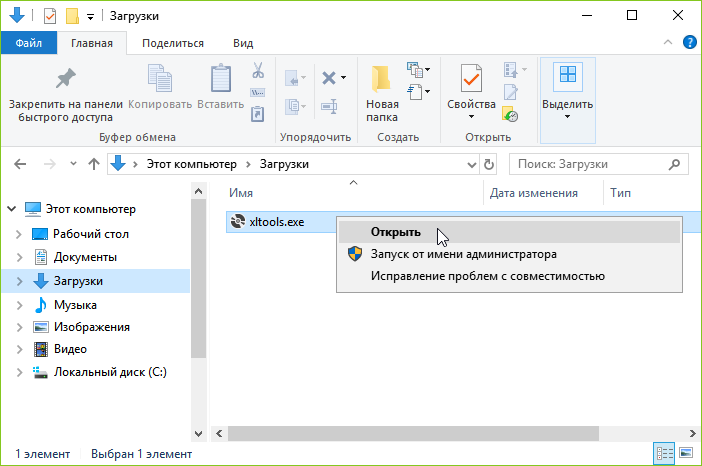Click navigation pane scroll down arrow
The image size is (702, 466).
point(198,433)
